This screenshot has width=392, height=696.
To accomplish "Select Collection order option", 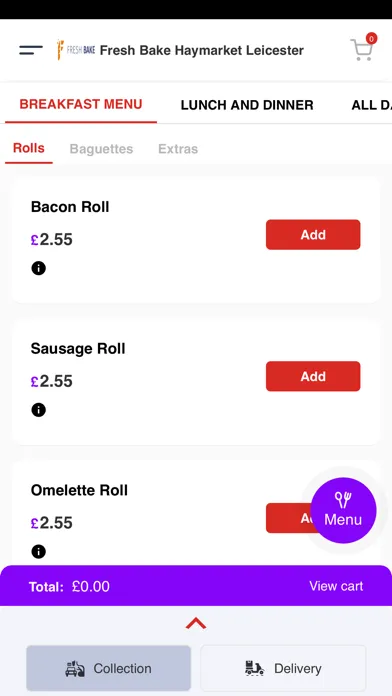I will click(108, 668).
